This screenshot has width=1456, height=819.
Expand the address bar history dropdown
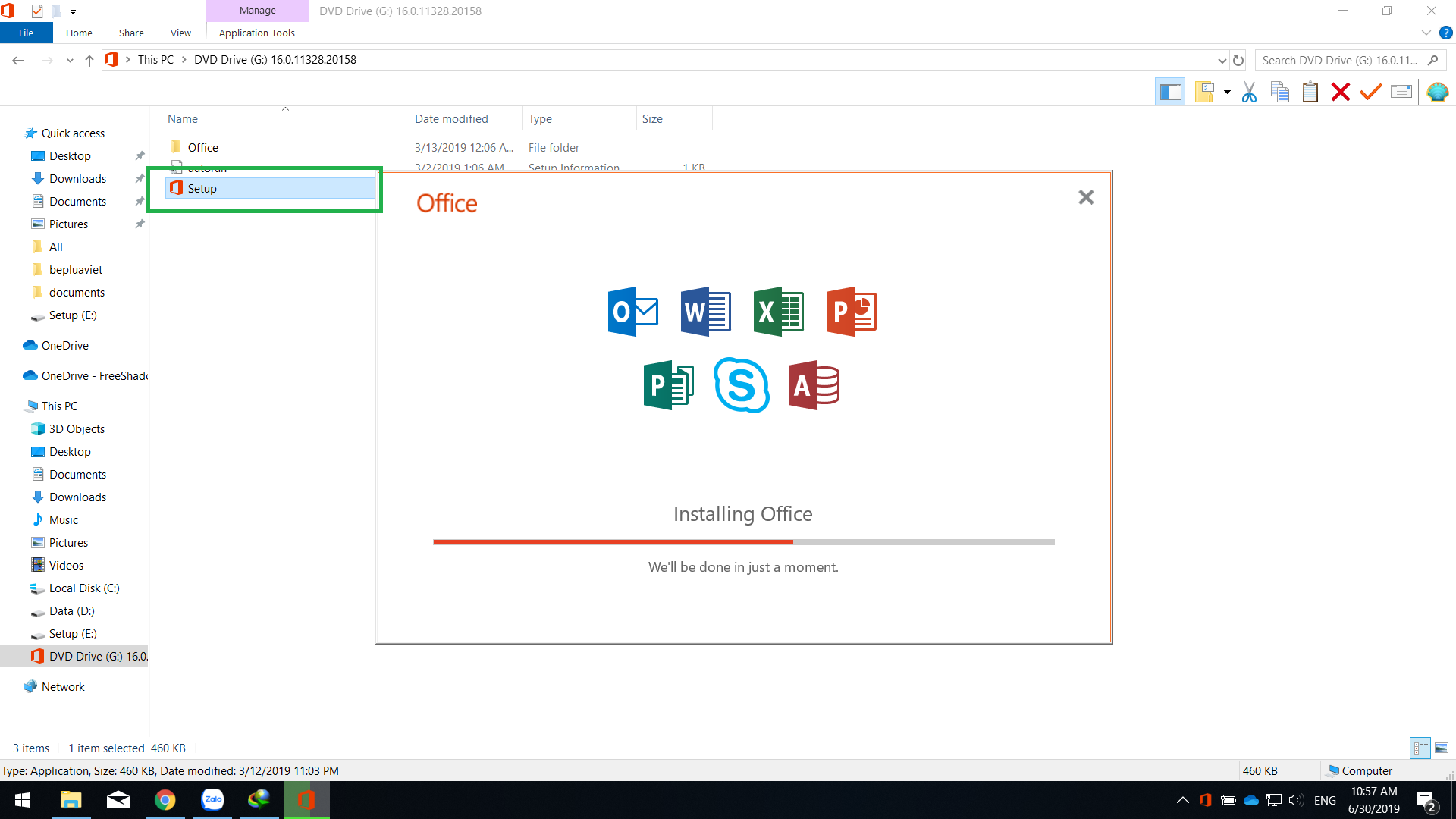[1222, 61]
